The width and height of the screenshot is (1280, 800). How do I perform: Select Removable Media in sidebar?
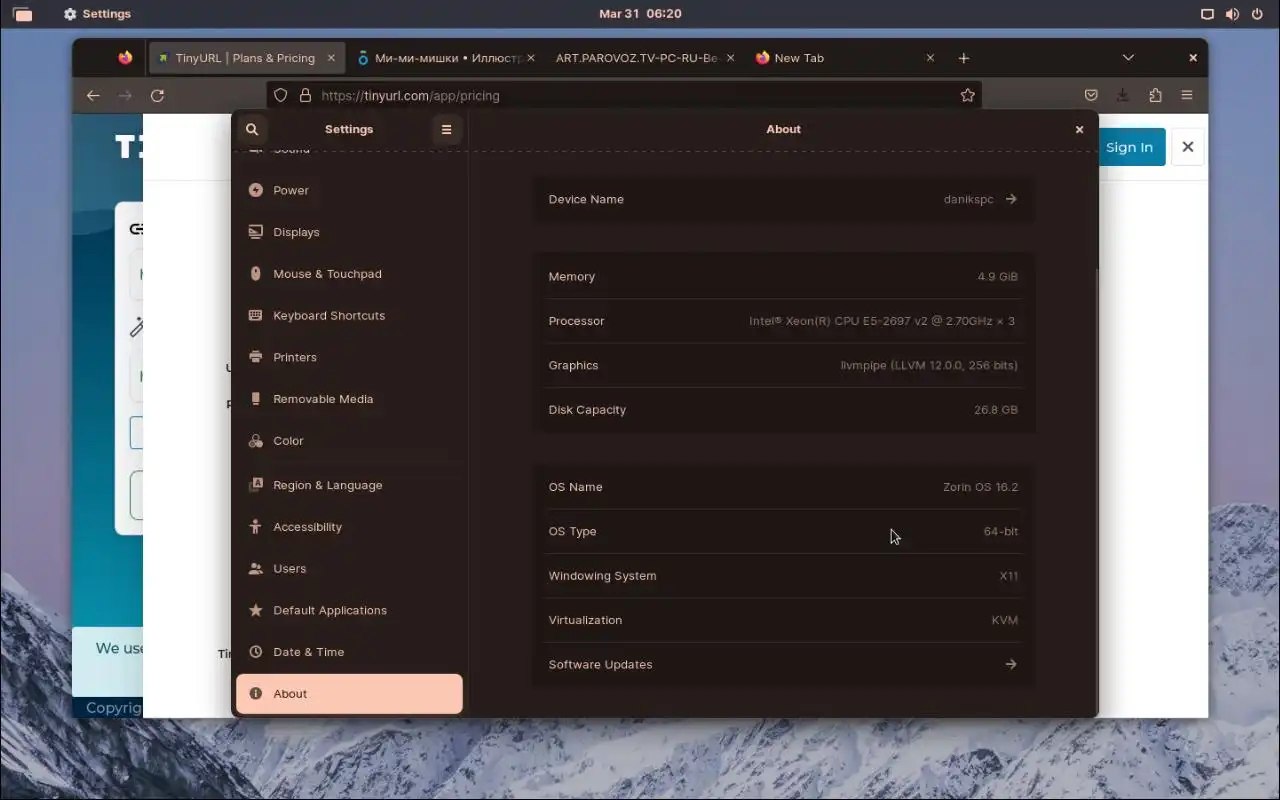349,399
